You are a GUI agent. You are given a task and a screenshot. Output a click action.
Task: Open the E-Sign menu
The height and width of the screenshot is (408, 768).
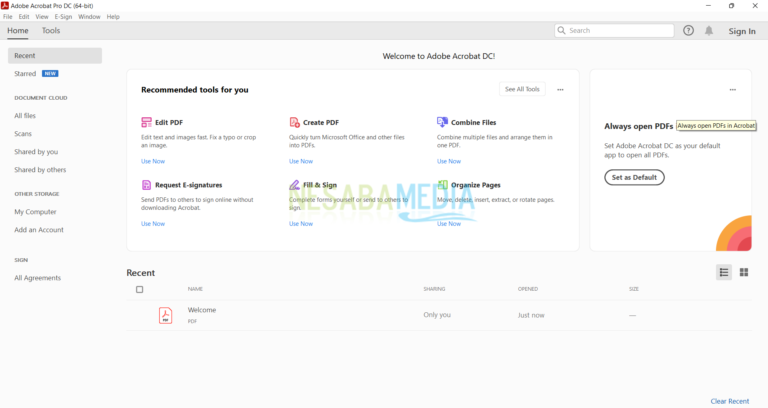point(63,17)
